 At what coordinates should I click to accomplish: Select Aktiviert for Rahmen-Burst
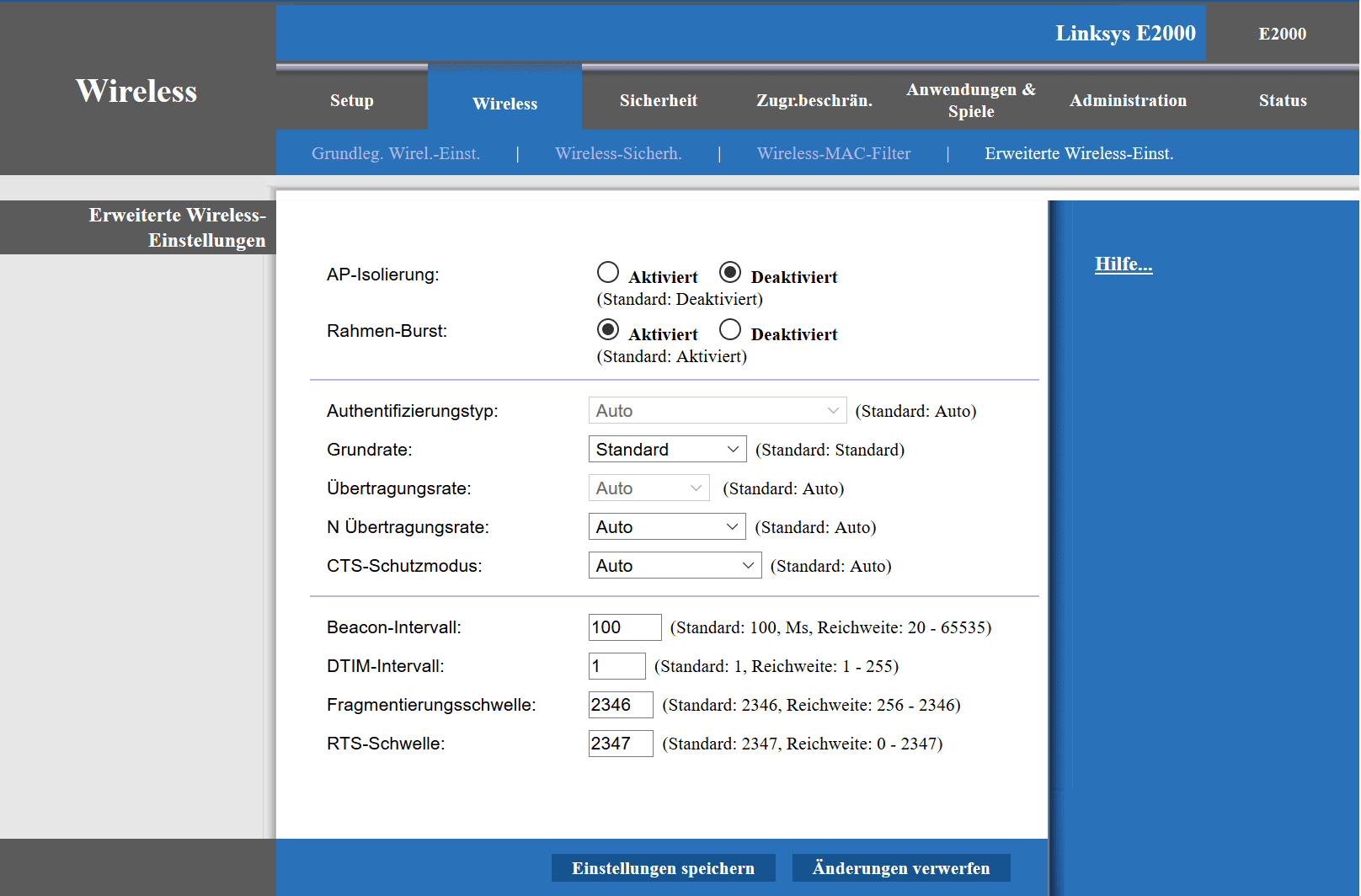pos(607,330)
